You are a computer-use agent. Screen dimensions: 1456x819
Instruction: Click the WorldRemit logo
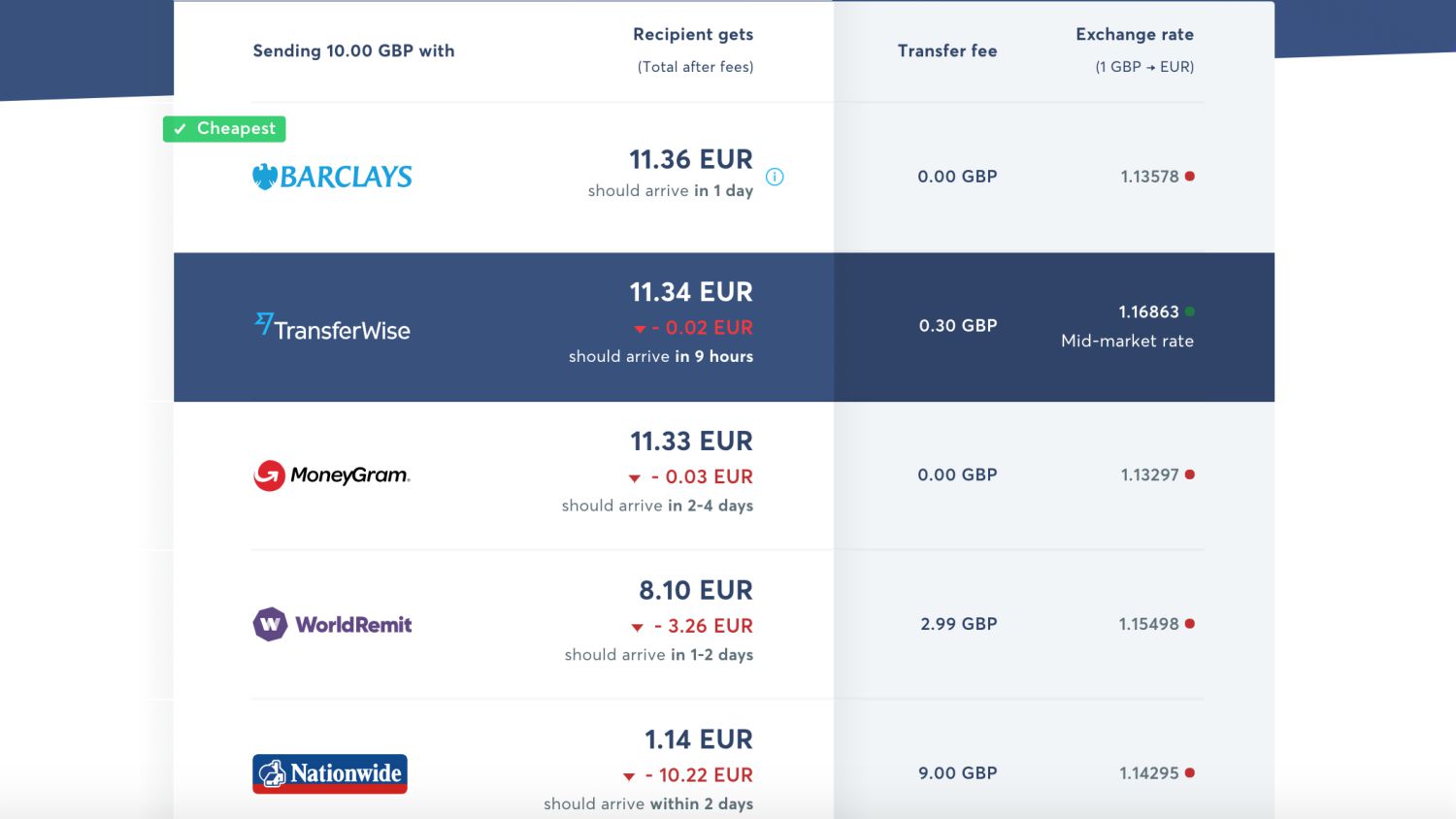tap(332, 624)
